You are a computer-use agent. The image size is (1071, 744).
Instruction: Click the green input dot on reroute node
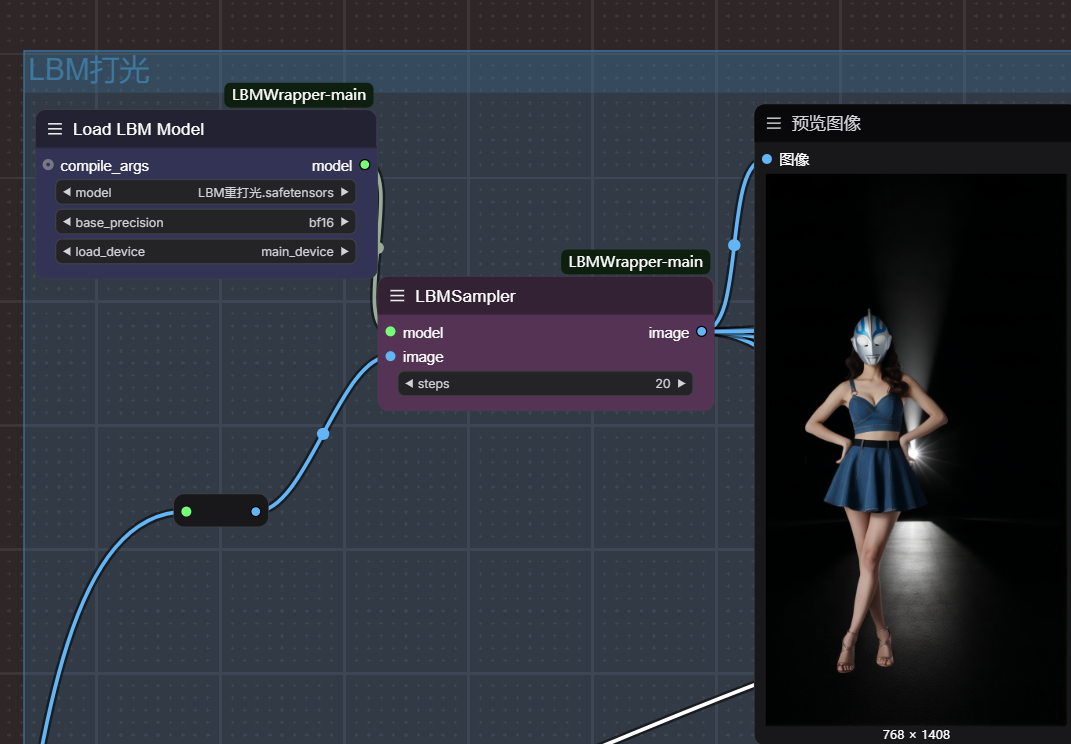pyautogui.click(x=186, y=512)
